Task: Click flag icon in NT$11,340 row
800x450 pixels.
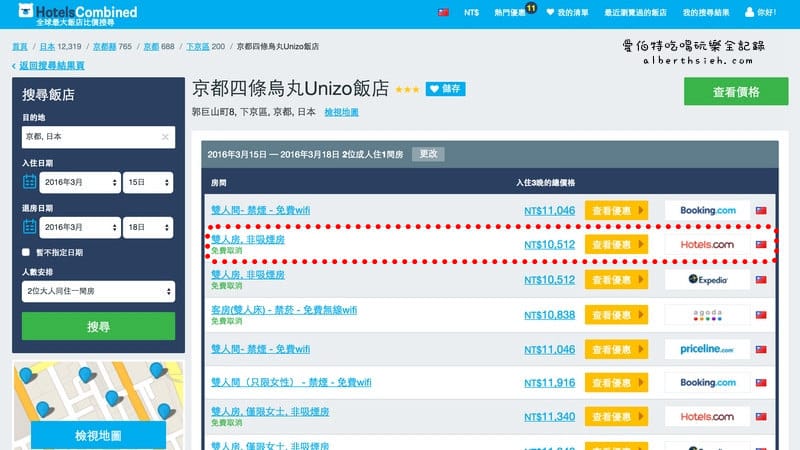Action: (761, 417)
